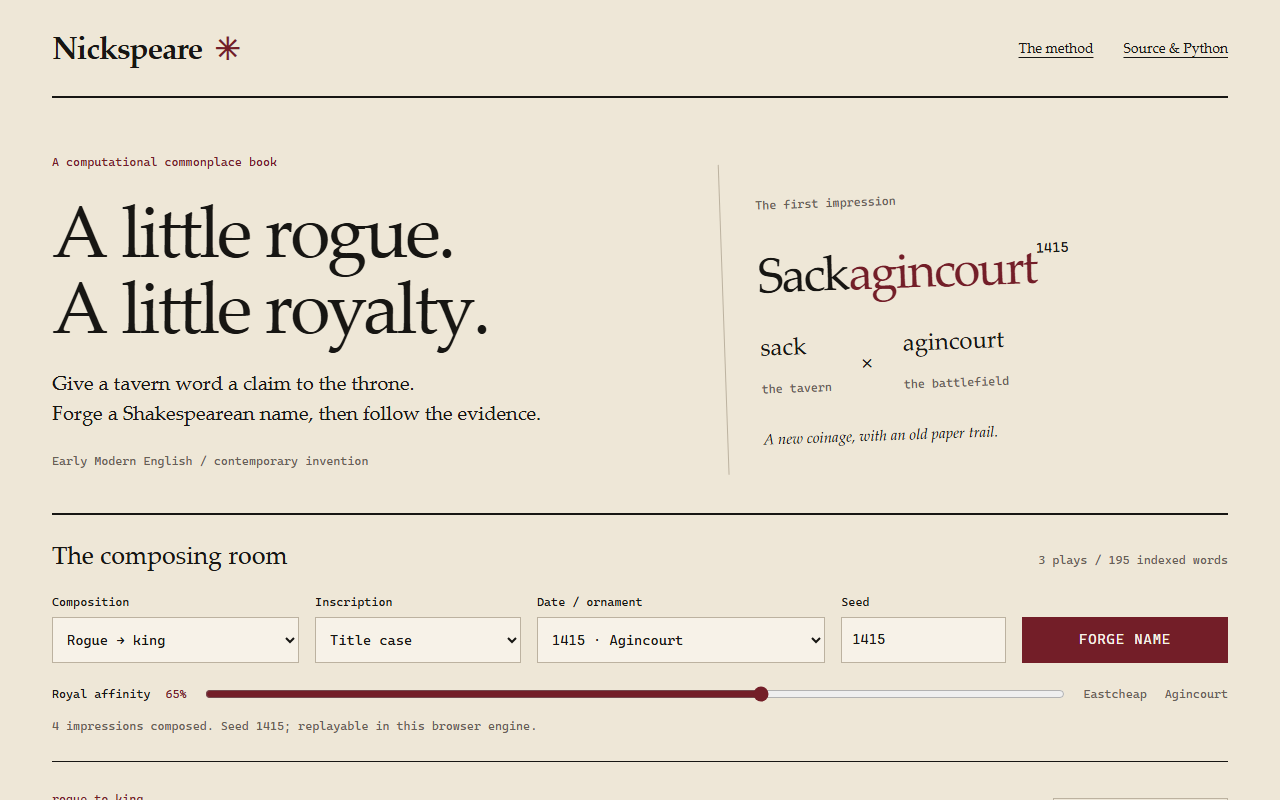Click '3 plays / 195 indexed words' text
This screenshot has width=1280, height=800.
(1133, 560)
